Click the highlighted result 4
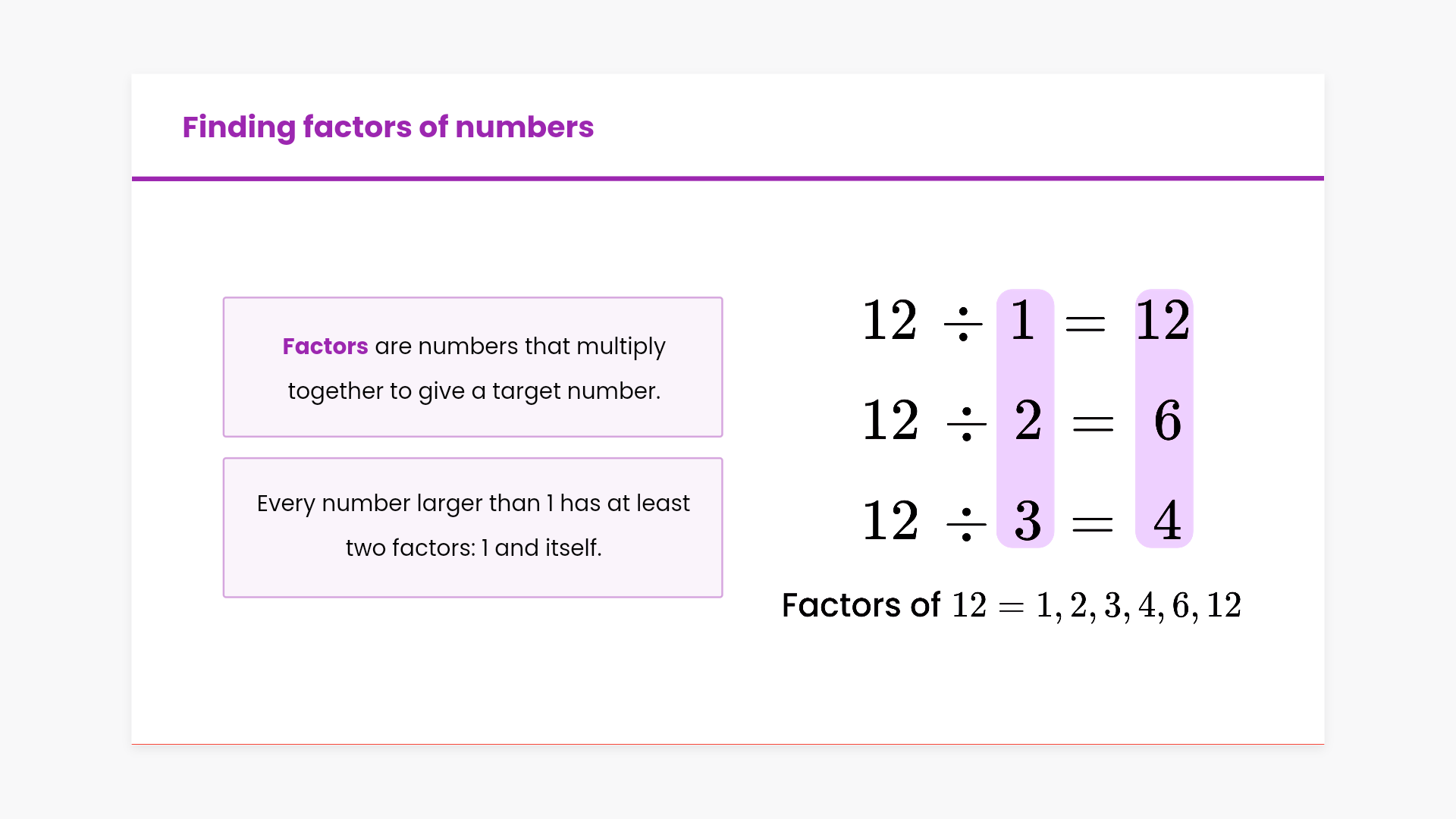This screenshot has height=819, width=1456. [x=1167, y=521]
